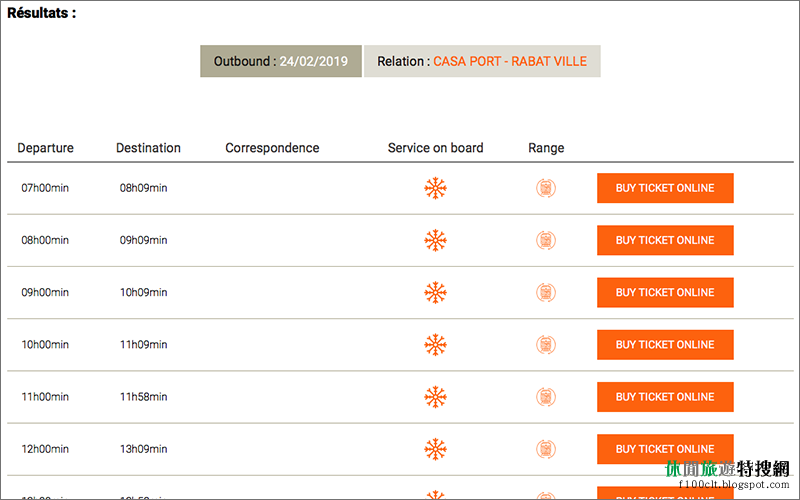The height and width of the screenshot is (500, 800).
Task: Click departure time 08h00min
Action: click(45, 240)
